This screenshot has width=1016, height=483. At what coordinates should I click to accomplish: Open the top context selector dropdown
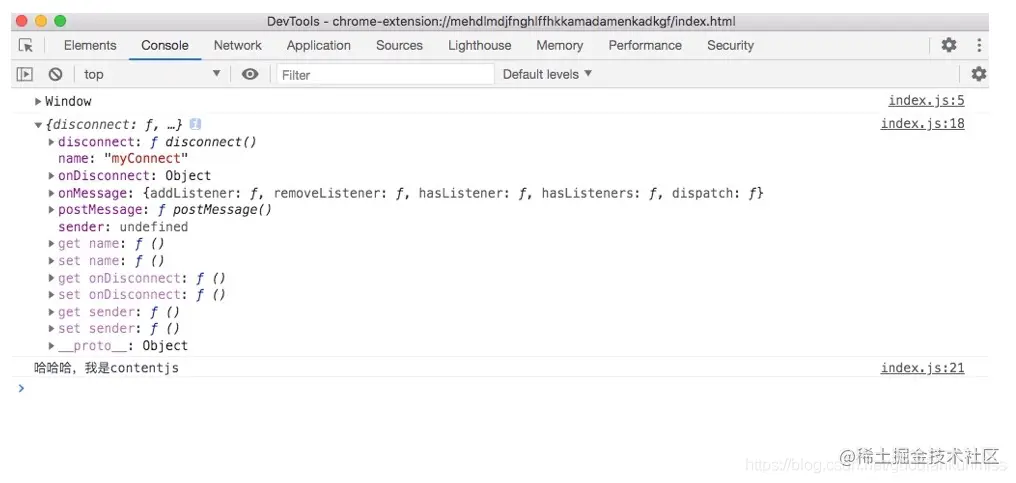(x=152, y=75)
